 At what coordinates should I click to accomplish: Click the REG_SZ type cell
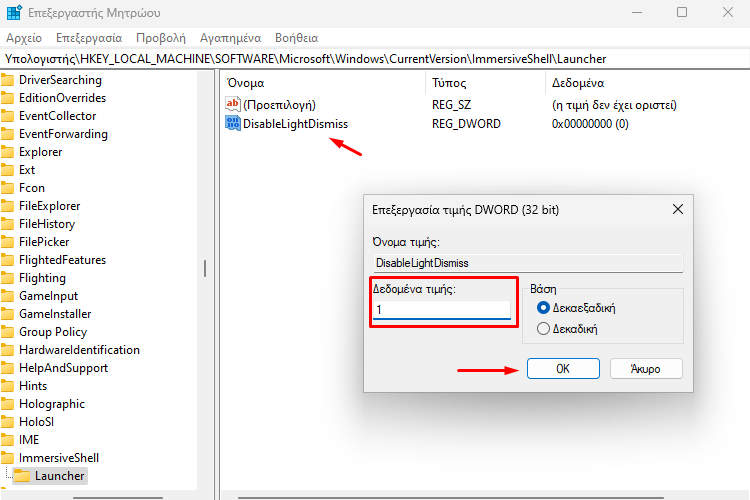pos(452,104)
